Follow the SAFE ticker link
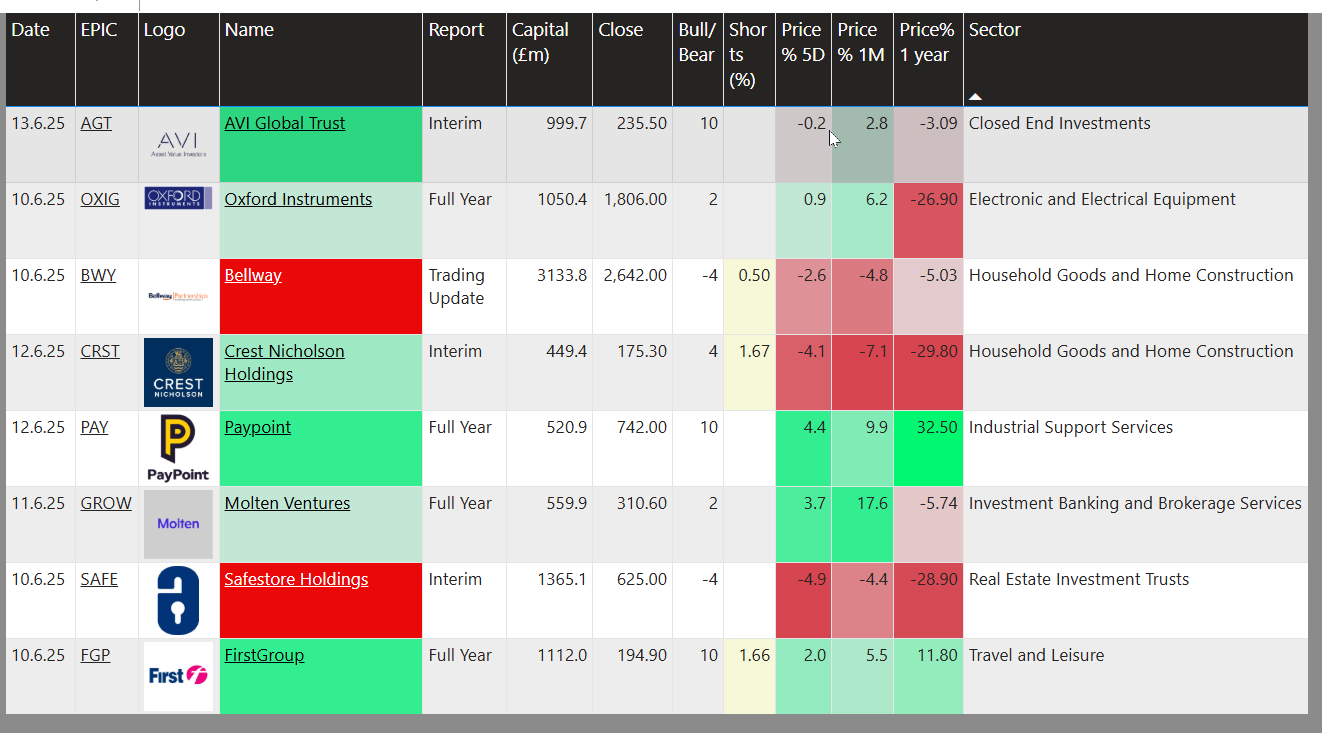The width and height of the screenshot is (1322, 733). click(x=99, y=579)
